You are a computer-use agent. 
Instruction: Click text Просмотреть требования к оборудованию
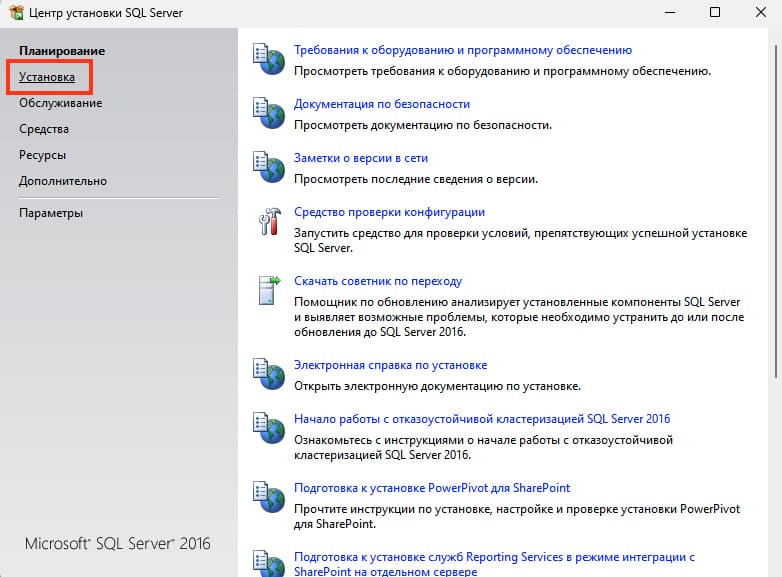click(502, 71)
